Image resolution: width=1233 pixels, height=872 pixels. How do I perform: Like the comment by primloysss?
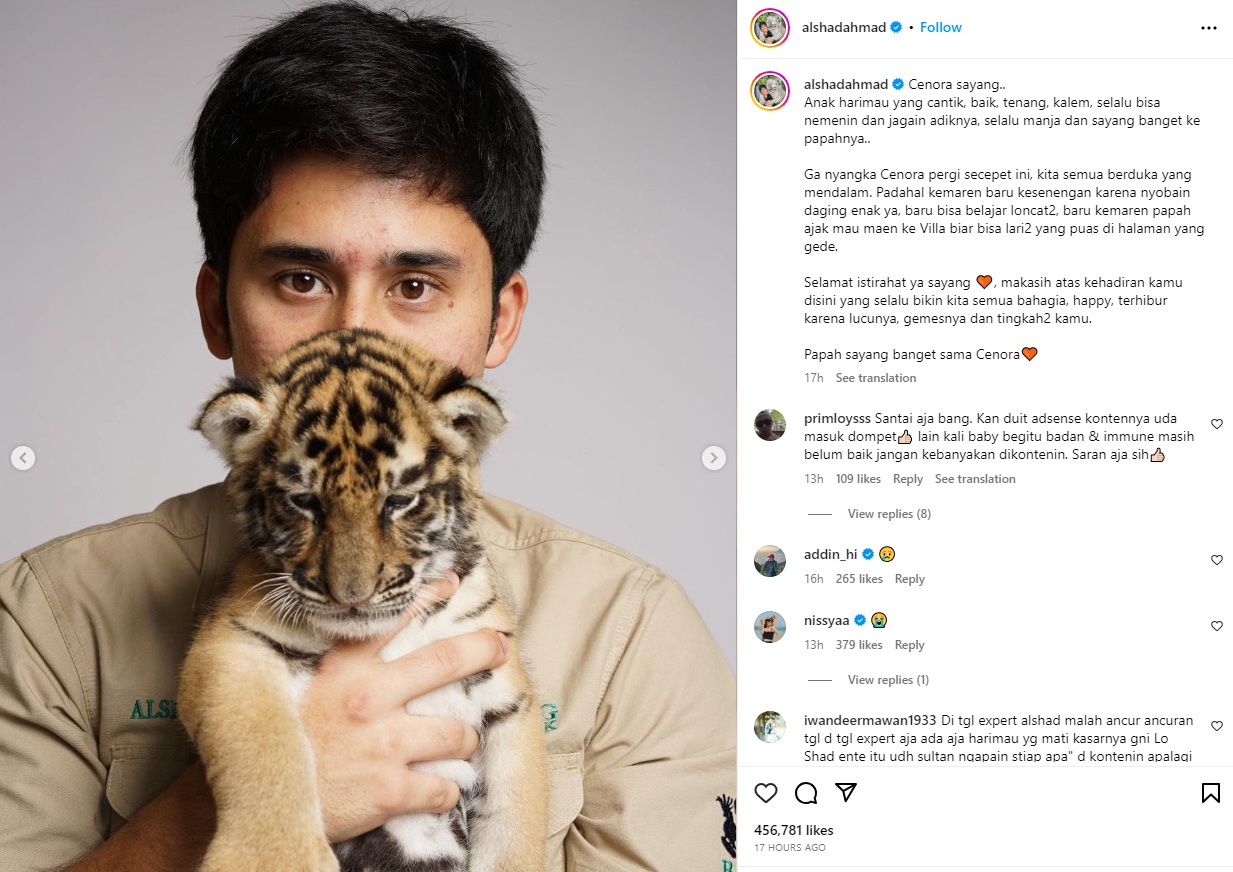[x=1217, y=424]
